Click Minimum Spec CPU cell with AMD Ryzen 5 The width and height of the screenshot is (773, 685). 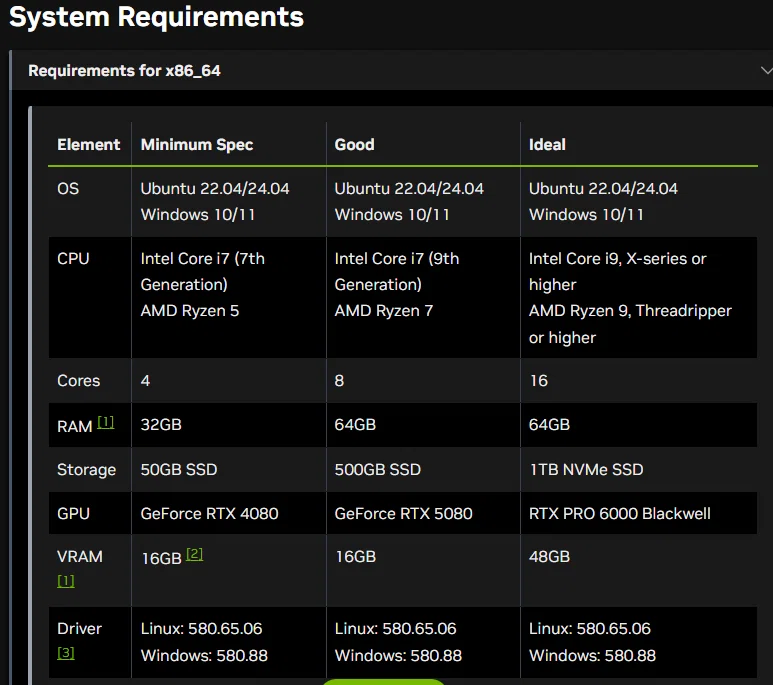click(229, 297)
